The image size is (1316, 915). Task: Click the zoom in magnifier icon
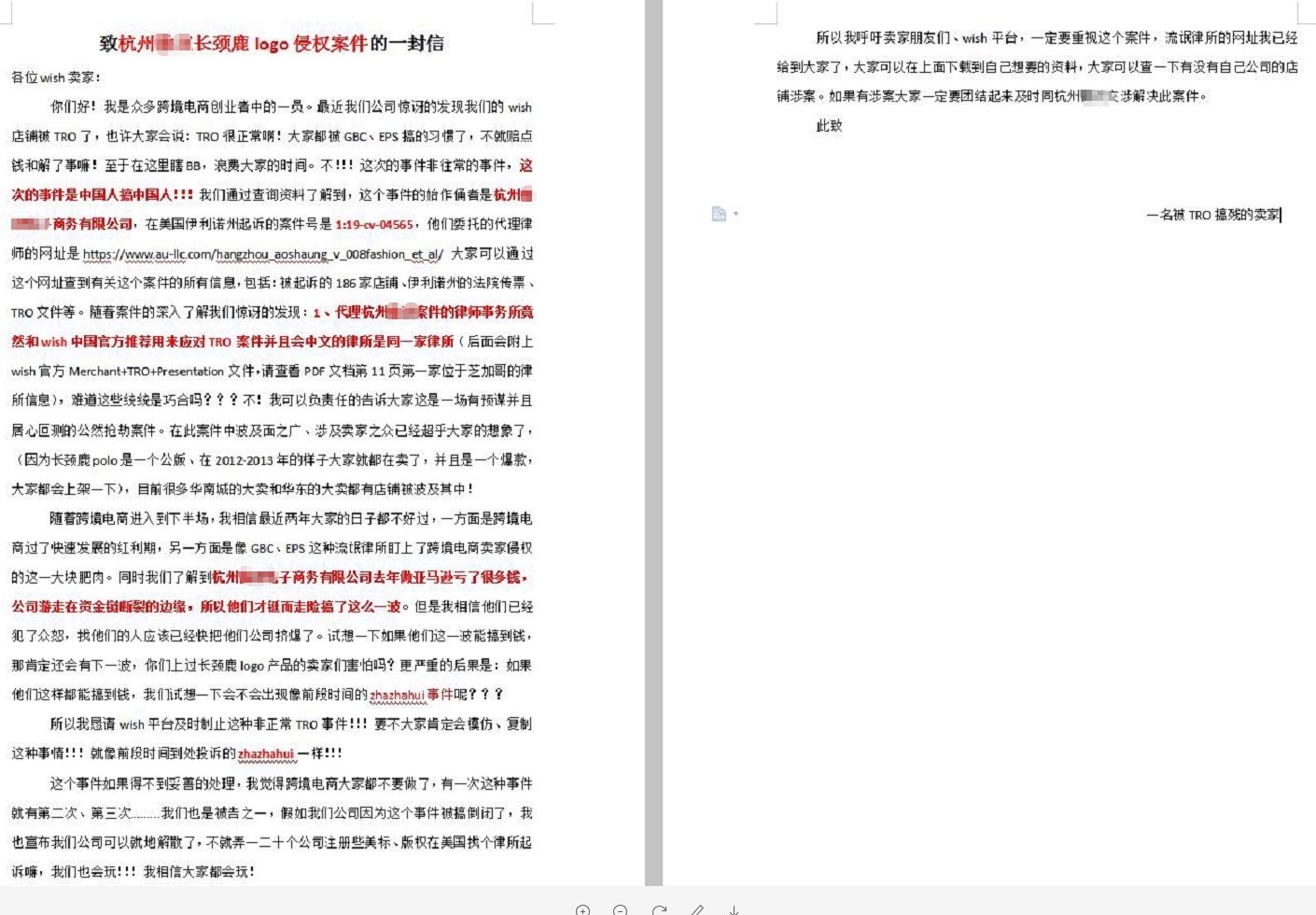click(x=582, y=910)
